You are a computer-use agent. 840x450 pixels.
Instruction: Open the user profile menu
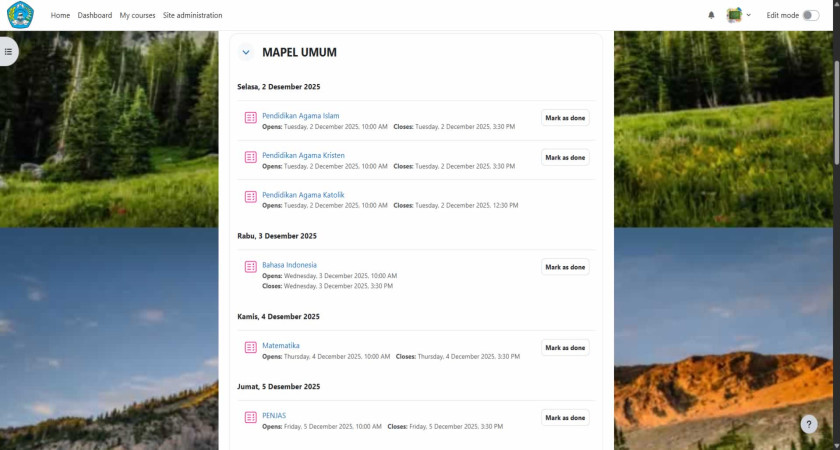[739, 15]
